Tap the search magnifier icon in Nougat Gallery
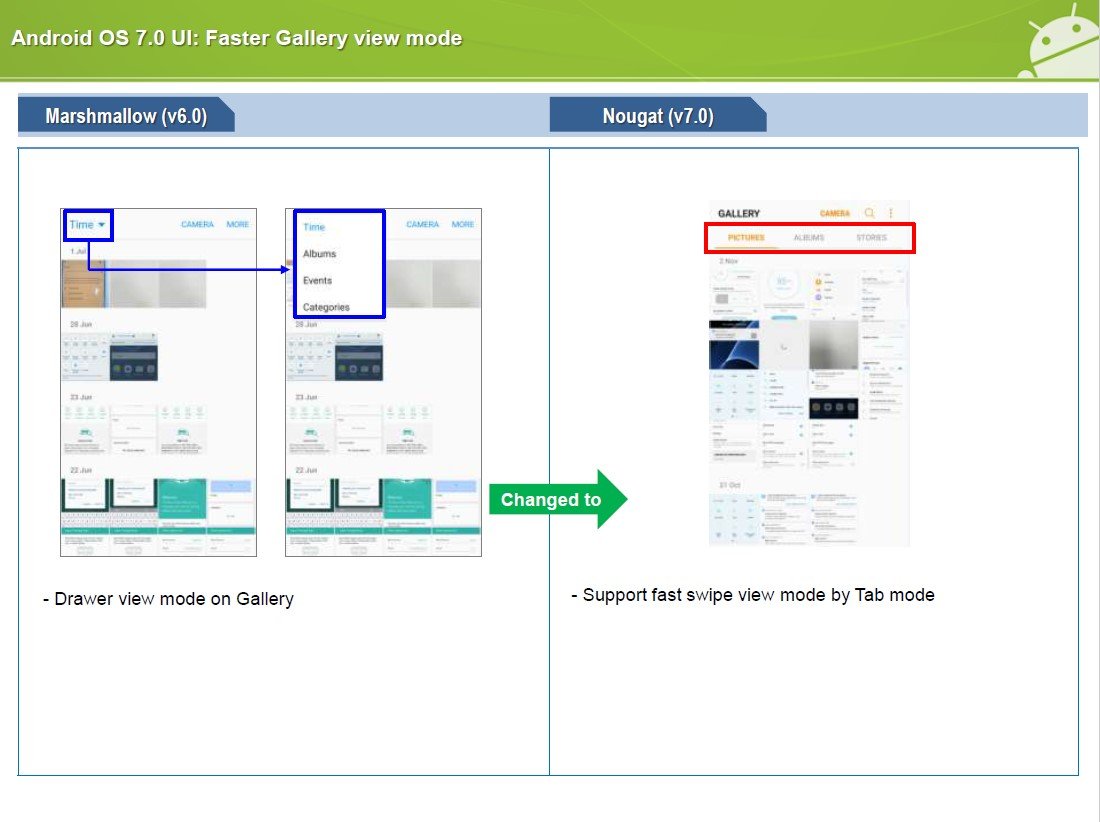This screenshot has width=1100, height=822. point(870,213)
